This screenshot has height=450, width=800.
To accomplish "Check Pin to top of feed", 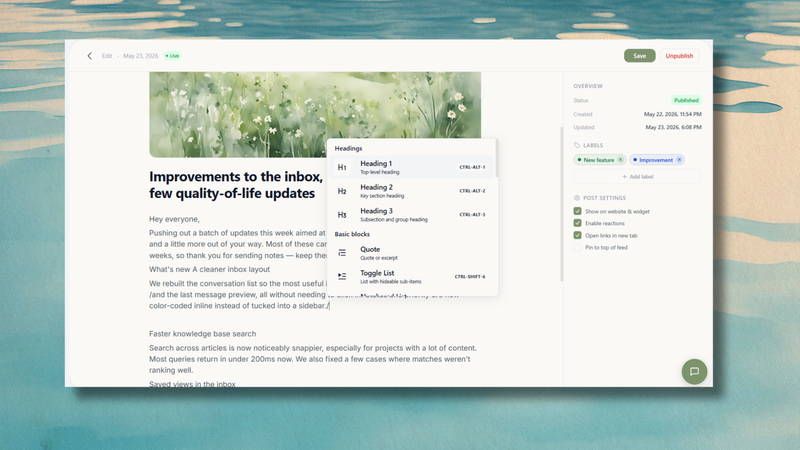I will click(578, 247).
